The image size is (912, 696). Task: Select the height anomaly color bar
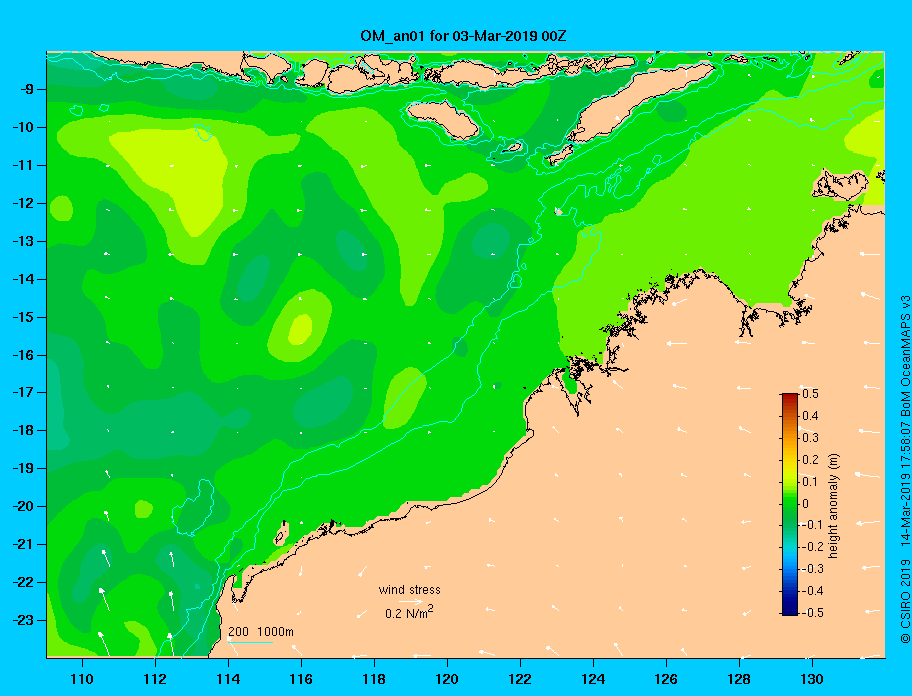click(x=790, y=504)
